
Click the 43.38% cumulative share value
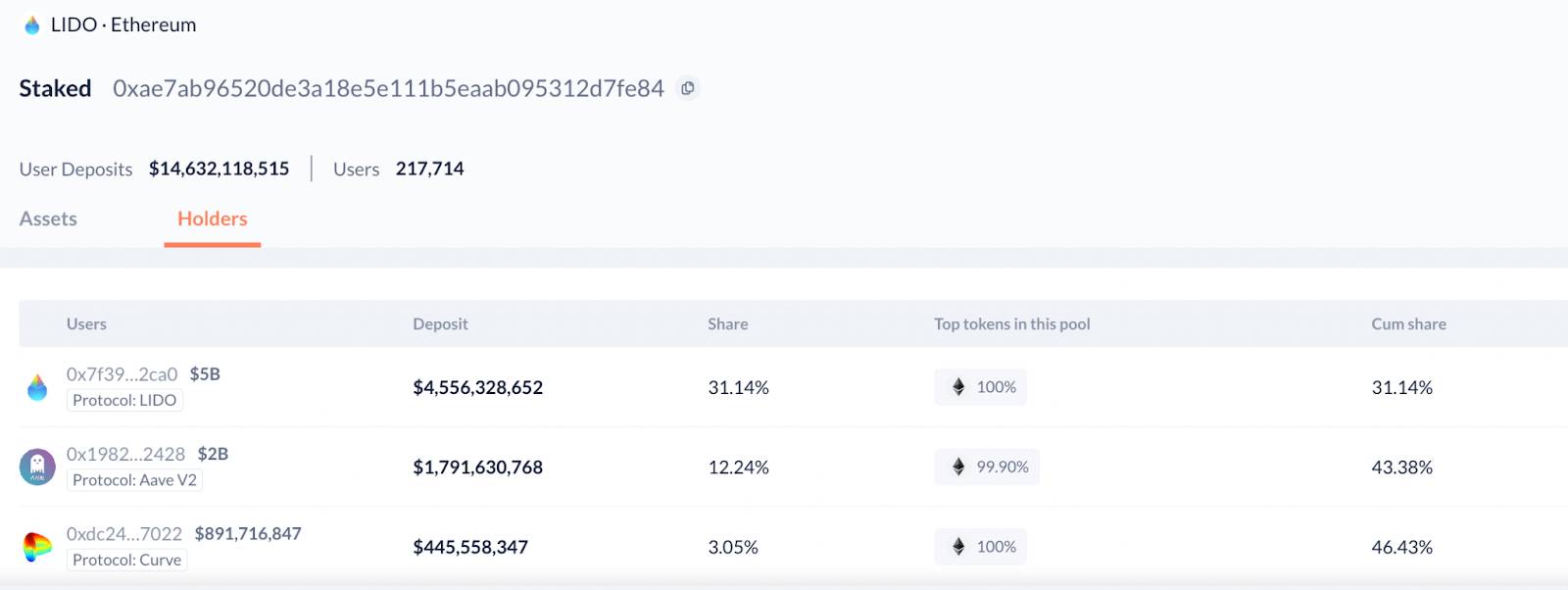point(1402,467)
